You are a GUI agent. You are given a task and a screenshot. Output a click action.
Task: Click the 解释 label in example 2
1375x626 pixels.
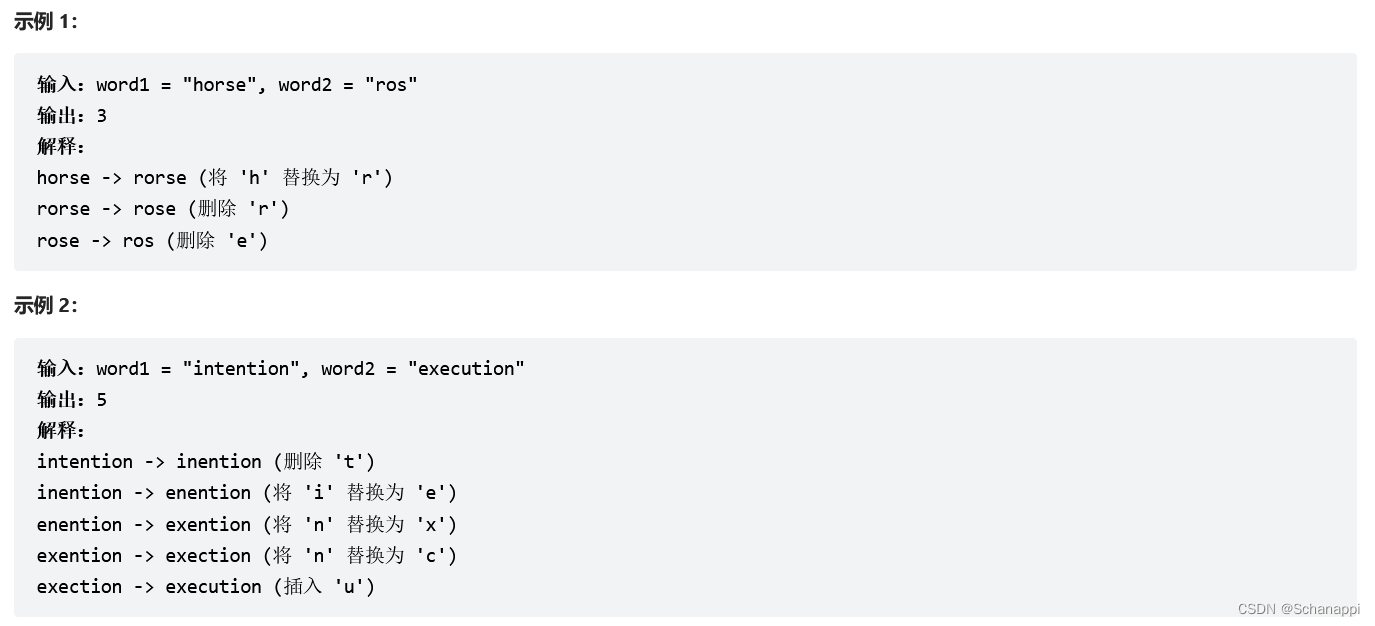(61, 431)
